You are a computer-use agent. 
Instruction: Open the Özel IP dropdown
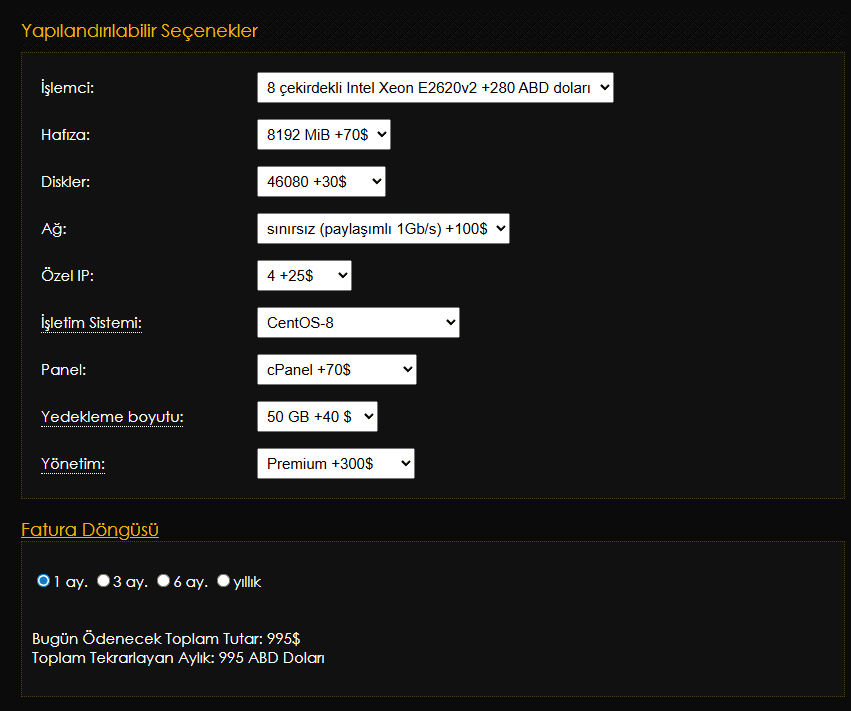click(304, 276)
